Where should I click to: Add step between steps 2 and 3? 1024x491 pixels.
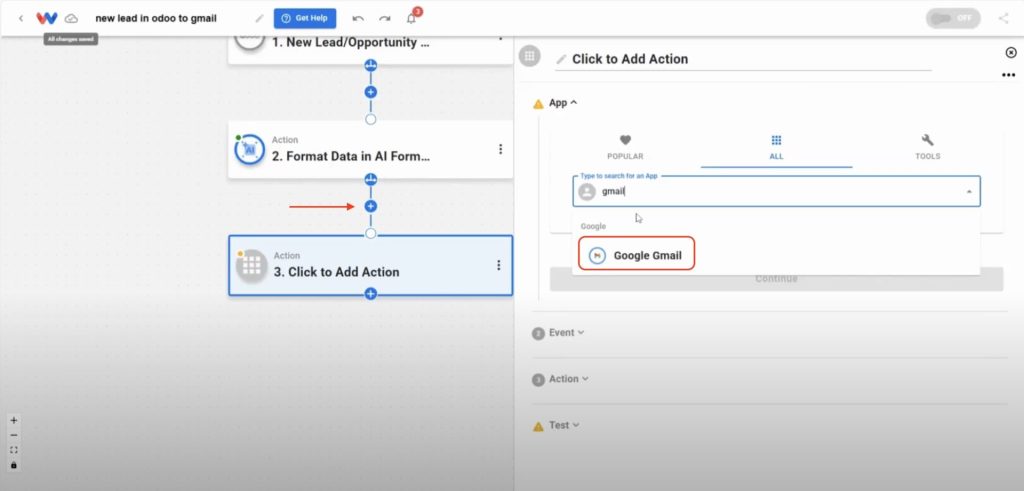coord(371,206)
